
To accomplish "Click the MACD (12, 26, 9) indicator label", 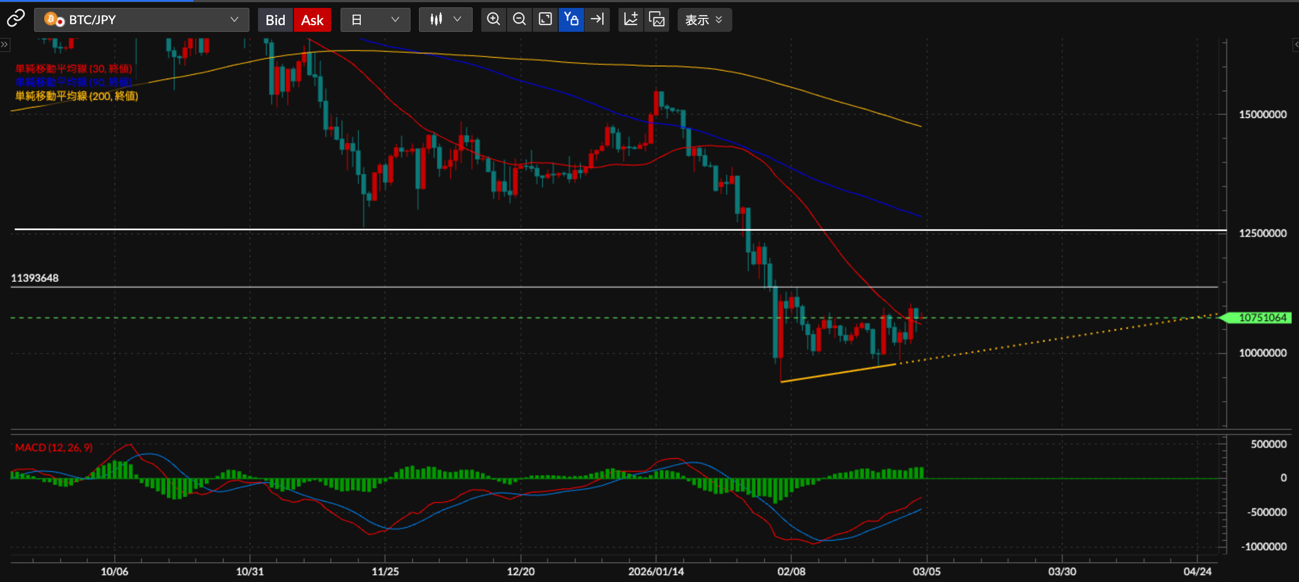I will [54, 447].
